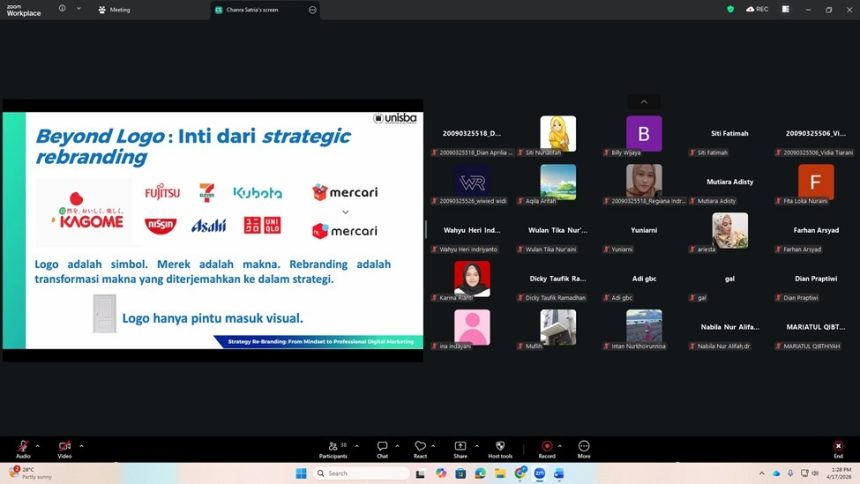Expand dropdown next to meeting info icon
The width and height of the screenshot is (860, 484).
[x=78, y=9]
